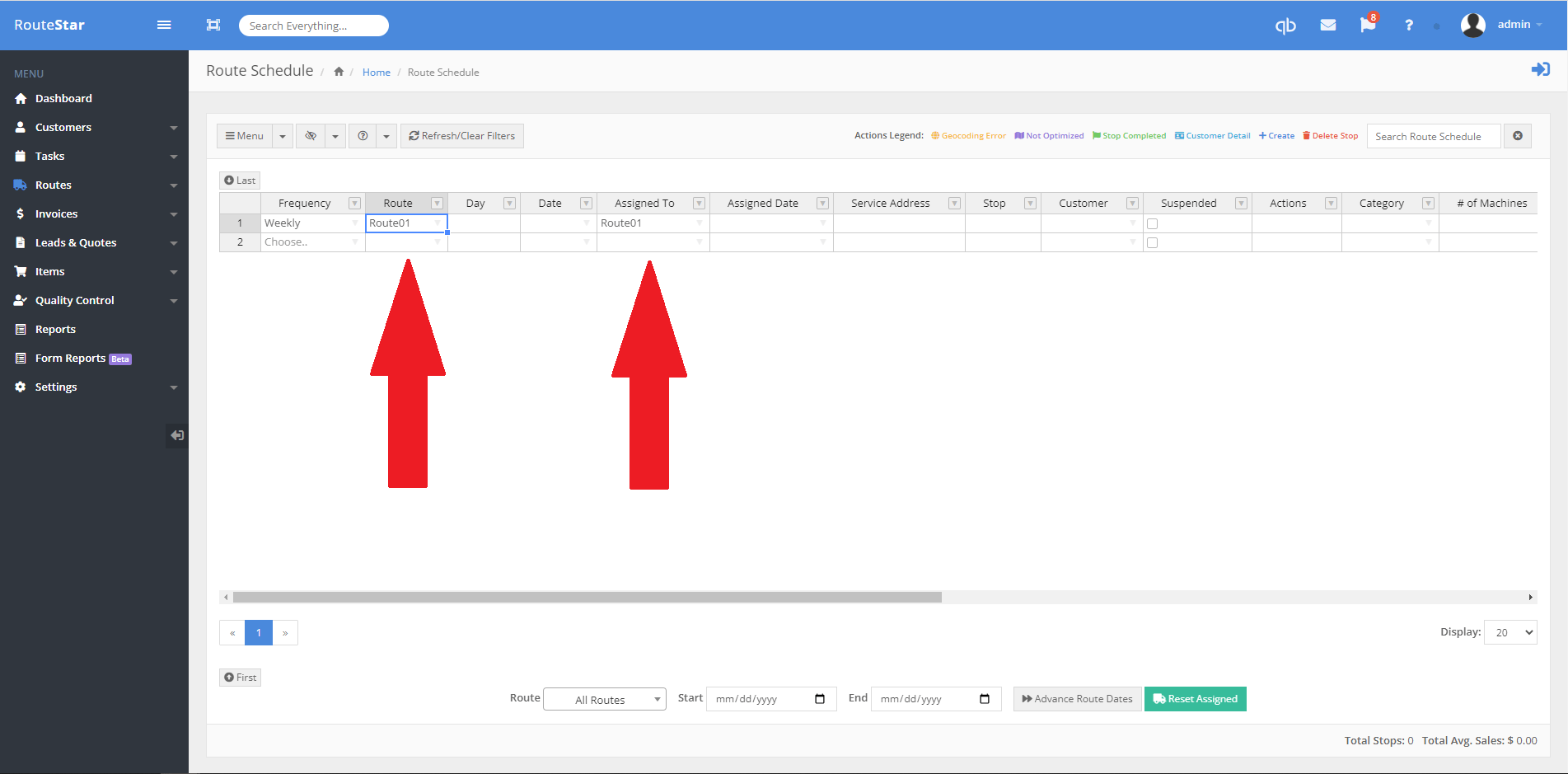This screenshot has width=1568, height=774.
Task: Open the messages envelope icon
Action: pos(1327,26)
